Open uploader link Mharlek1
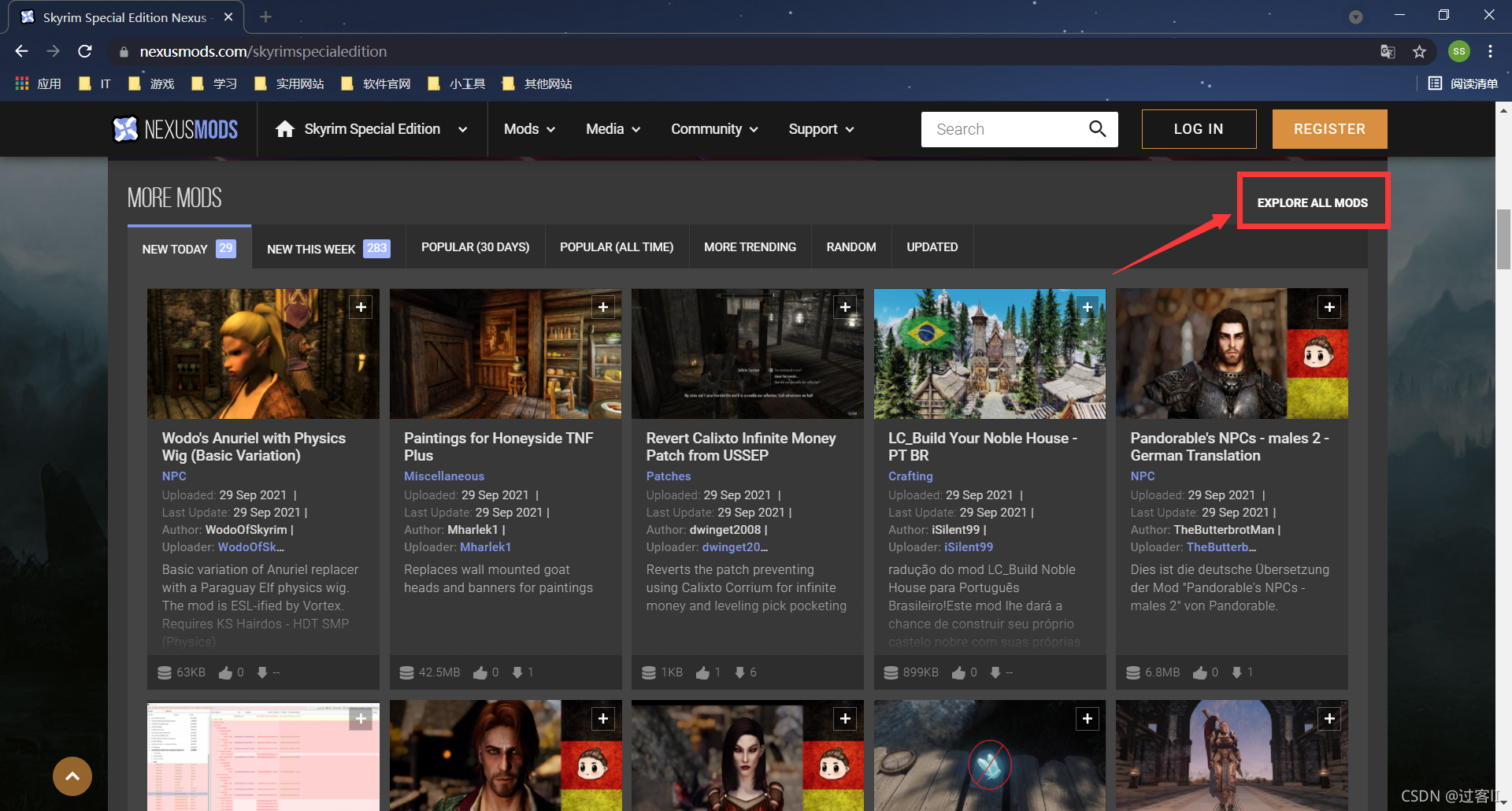 485,547
